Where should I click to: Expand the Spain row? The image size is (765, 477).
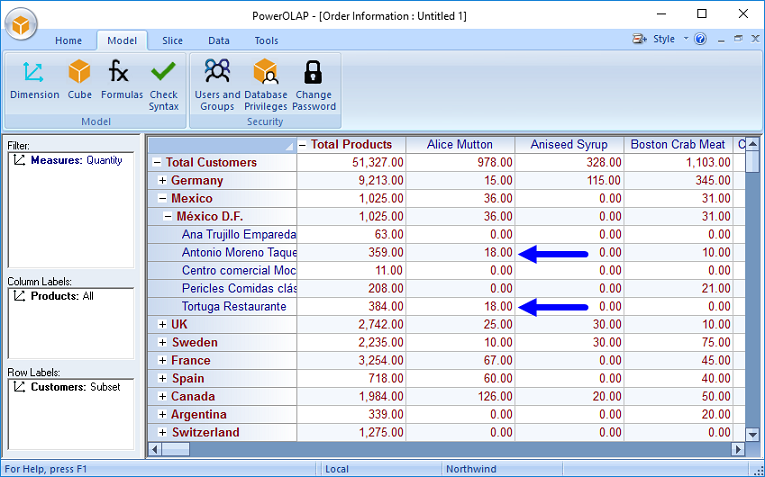point(162,378)
